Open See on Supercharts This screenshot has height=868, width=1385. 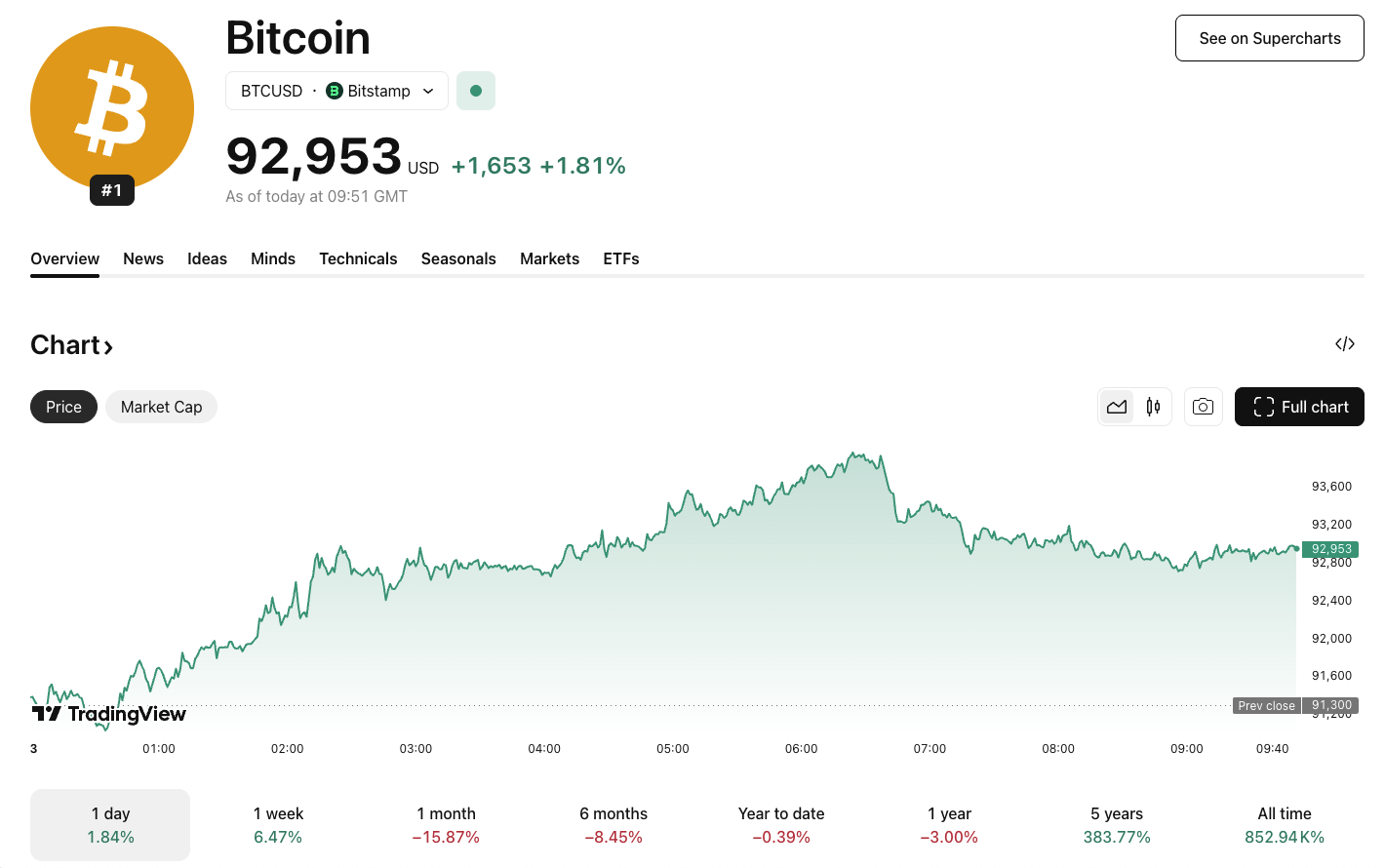(x=1269, y=38)
